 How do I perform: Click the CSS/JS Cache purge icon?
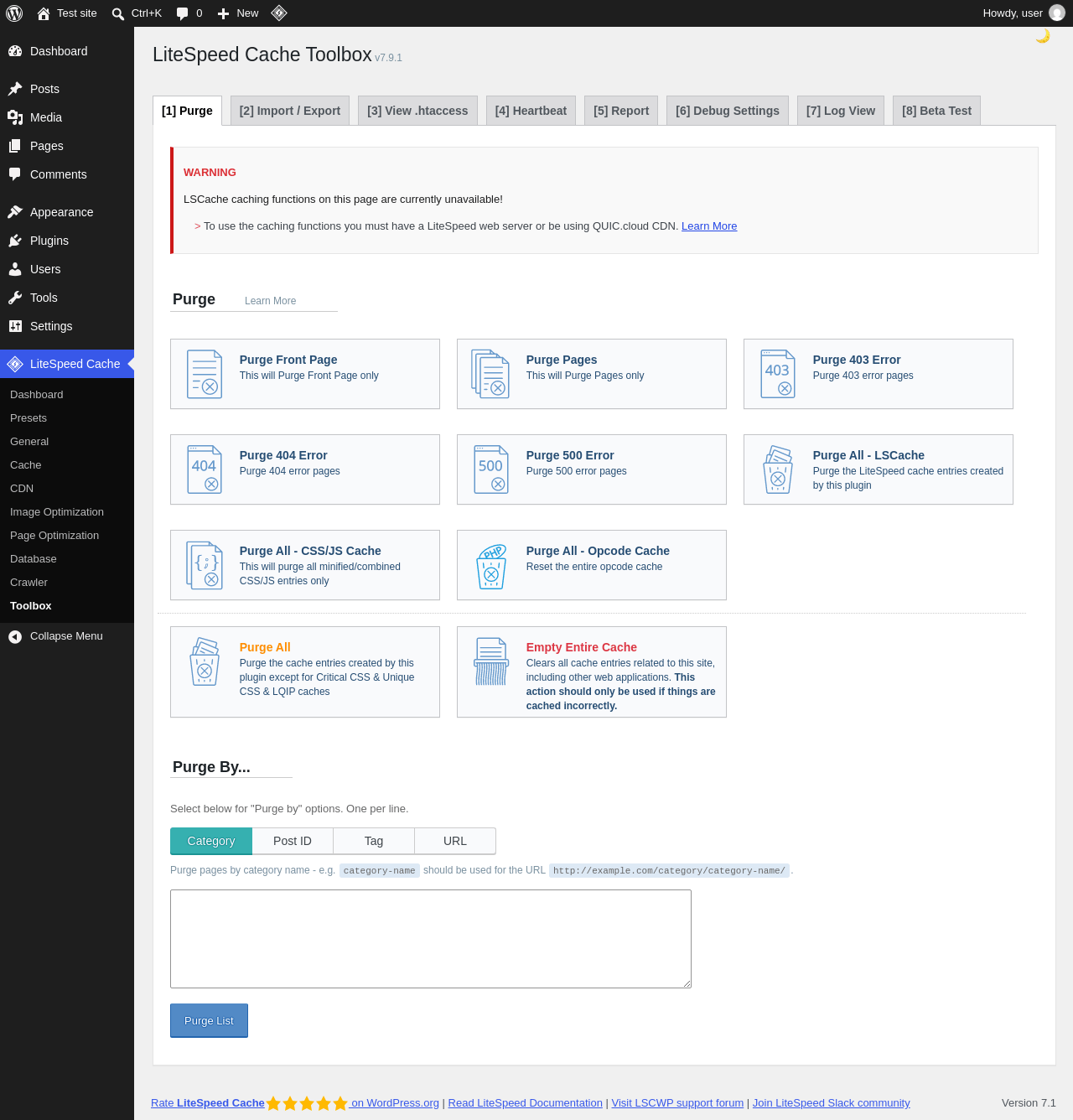tap(205, 565)
